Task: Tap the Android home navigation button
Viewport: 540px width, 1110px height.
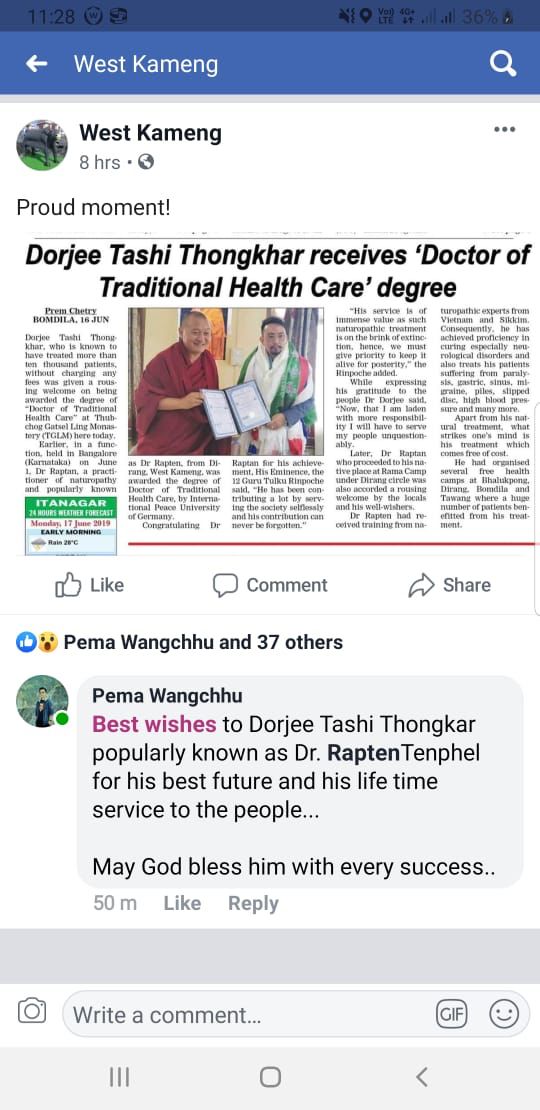Action: click(x=270, y=1077)
